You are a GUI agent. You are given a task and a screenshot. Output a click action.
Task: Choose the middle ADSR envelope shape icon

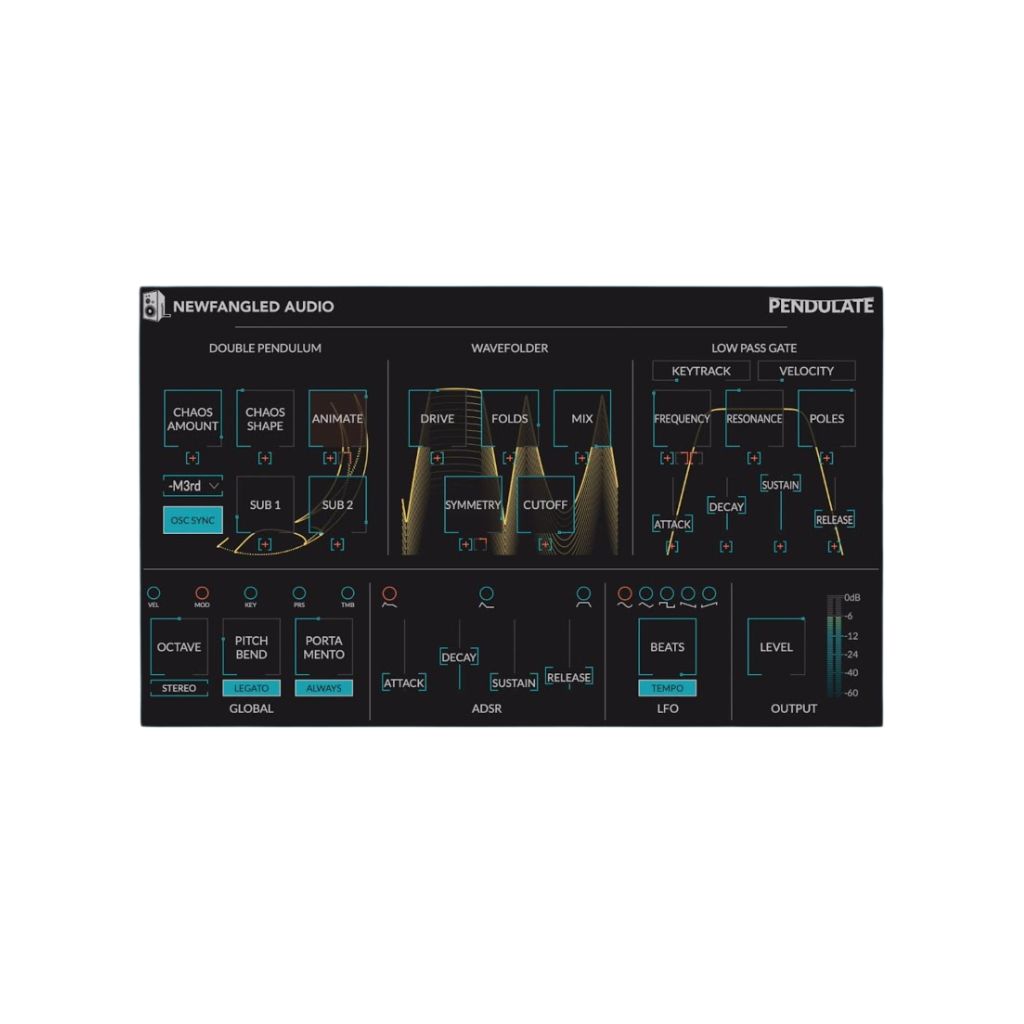[x=487, y=596]
